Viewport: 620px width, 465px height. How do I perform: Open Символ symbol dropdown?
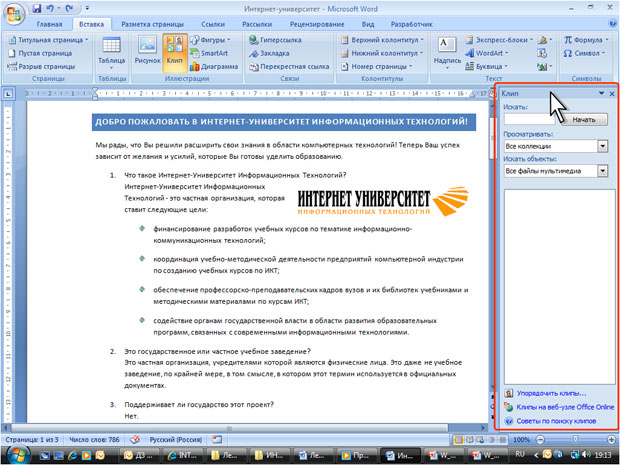(584, 53)
